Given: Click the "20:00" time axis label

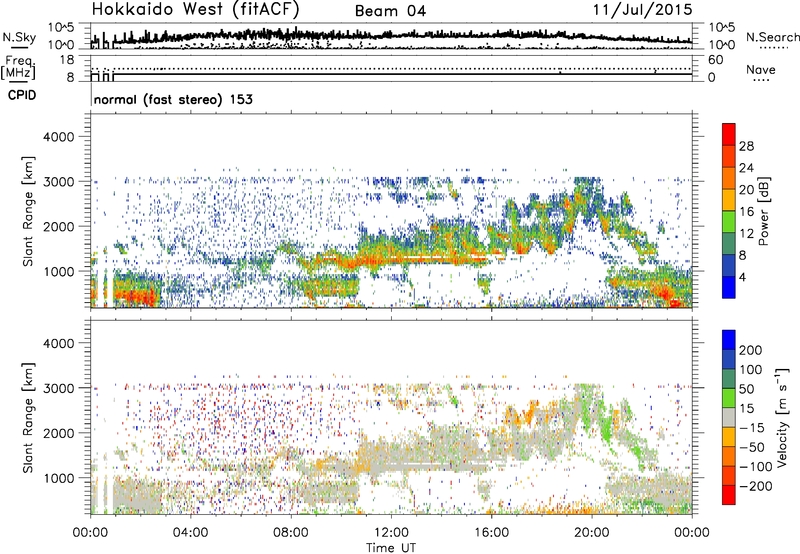Looking at the screenshot, I should click(591, 533).
